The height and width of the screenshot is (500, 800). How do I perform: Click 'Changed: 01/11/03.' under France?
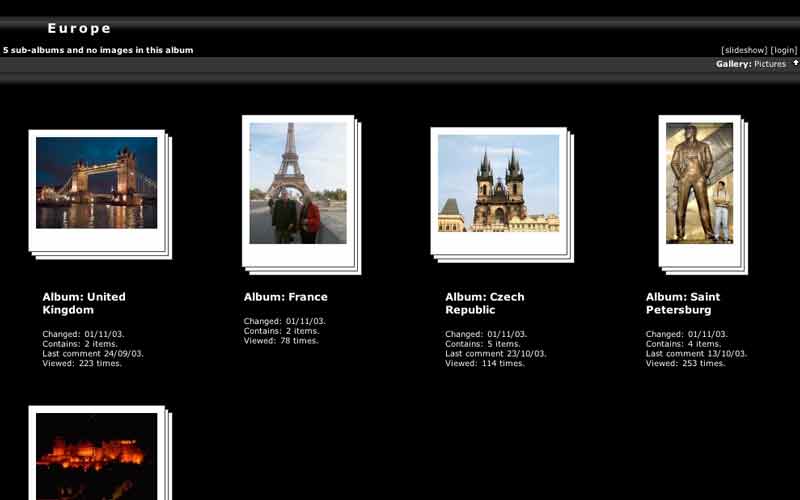click(x=284, y=321)
